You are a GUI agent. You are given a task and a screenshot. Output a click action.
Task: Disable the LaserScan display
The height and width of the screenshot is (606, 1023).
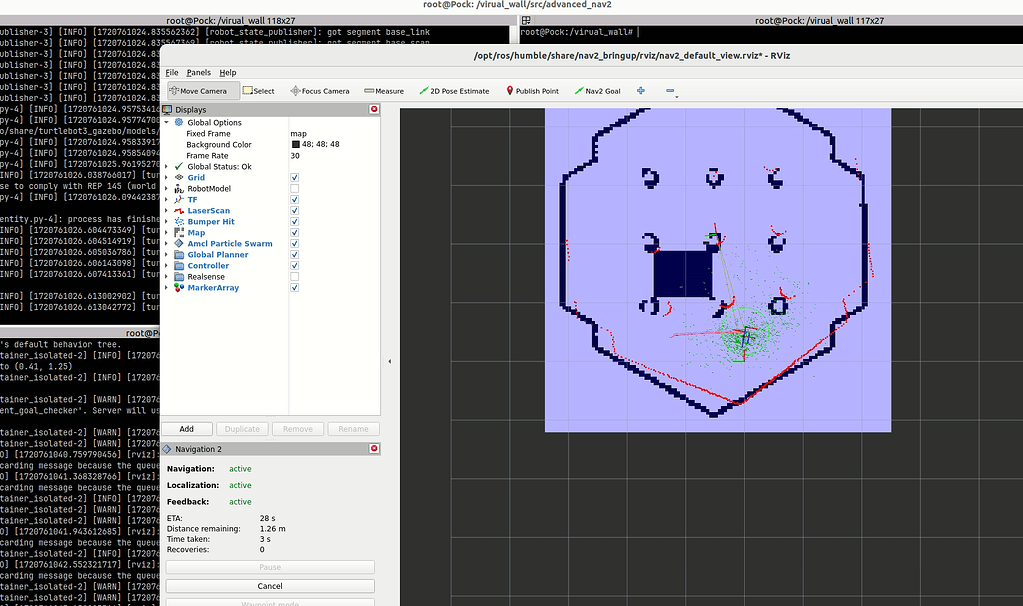coord(294,210)
